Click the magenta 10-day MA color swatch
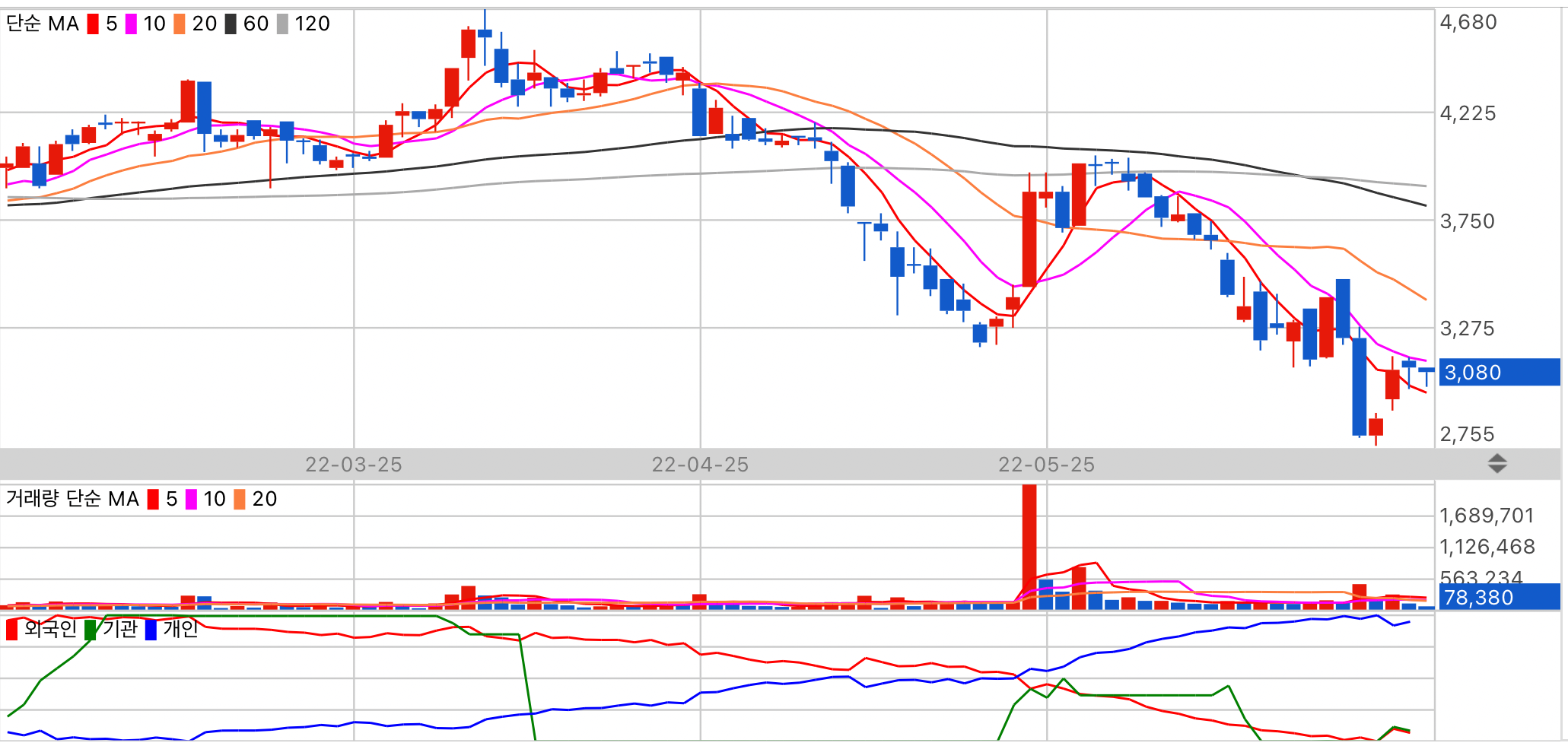The image size is (1568, 746). 131,24
